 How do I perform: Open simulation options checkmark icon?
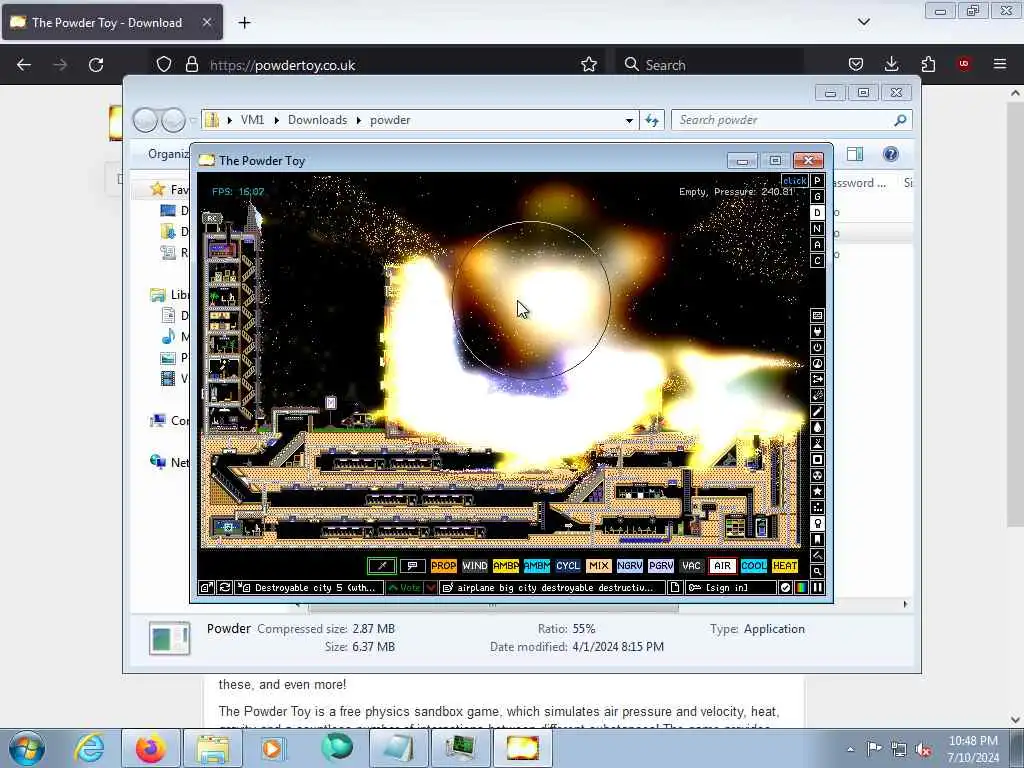tap(786, 588)
